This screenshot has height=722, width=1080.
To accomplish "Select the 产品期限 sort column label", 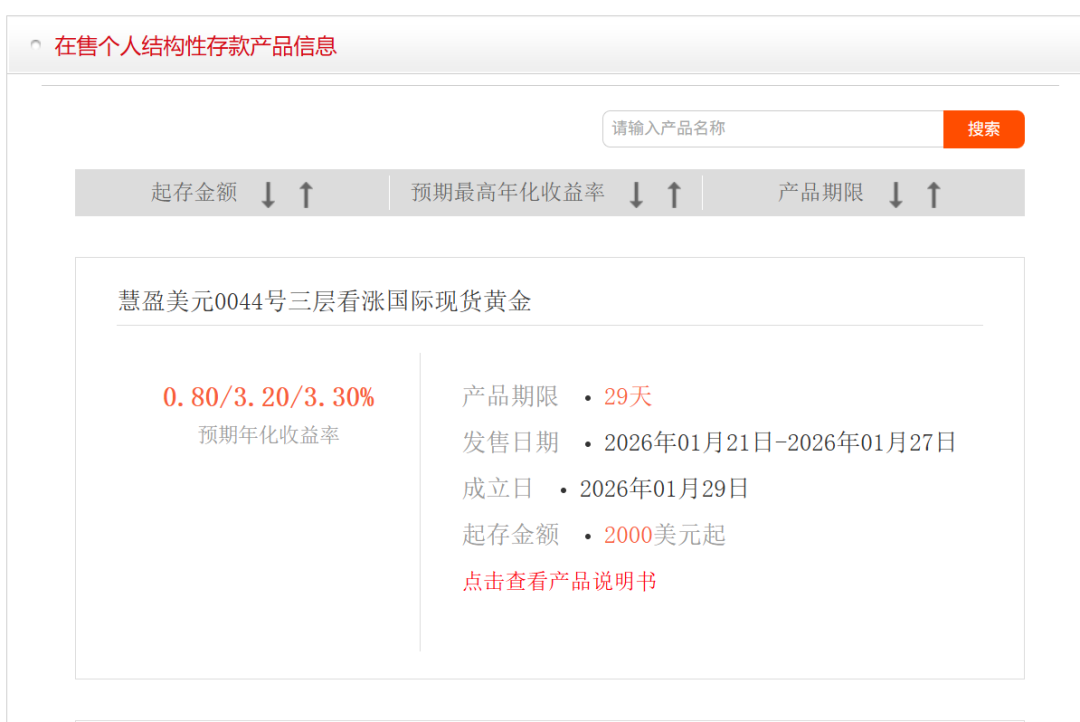I will point(821,193).
